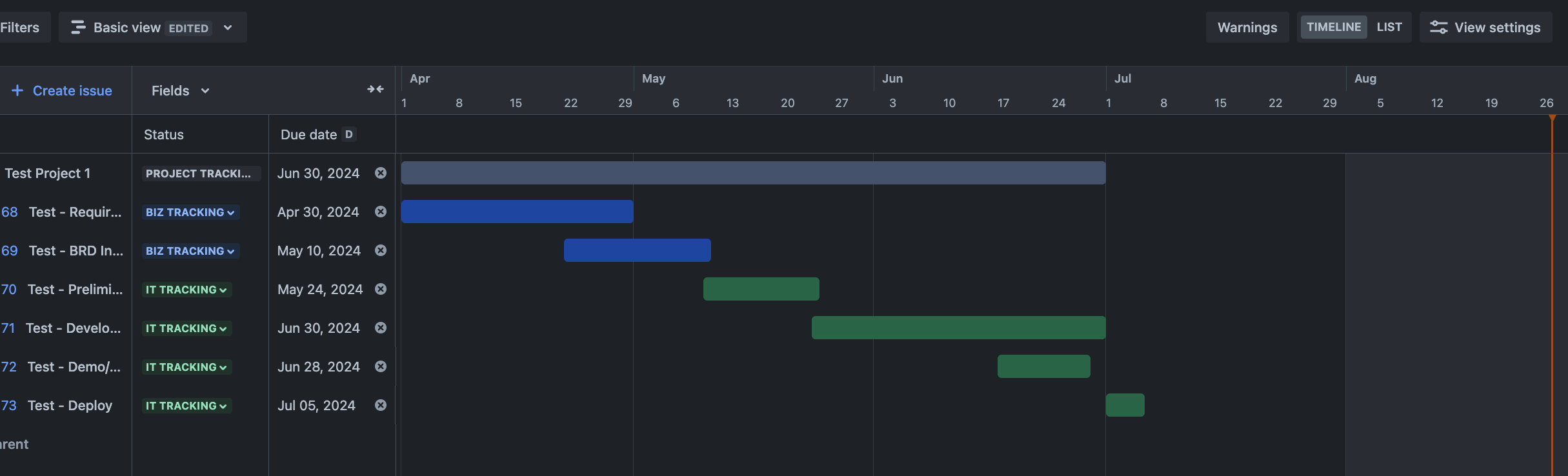Open IT TRACKING status for issue 72
Screen dimensions: 1568x476
coord(186,367)
